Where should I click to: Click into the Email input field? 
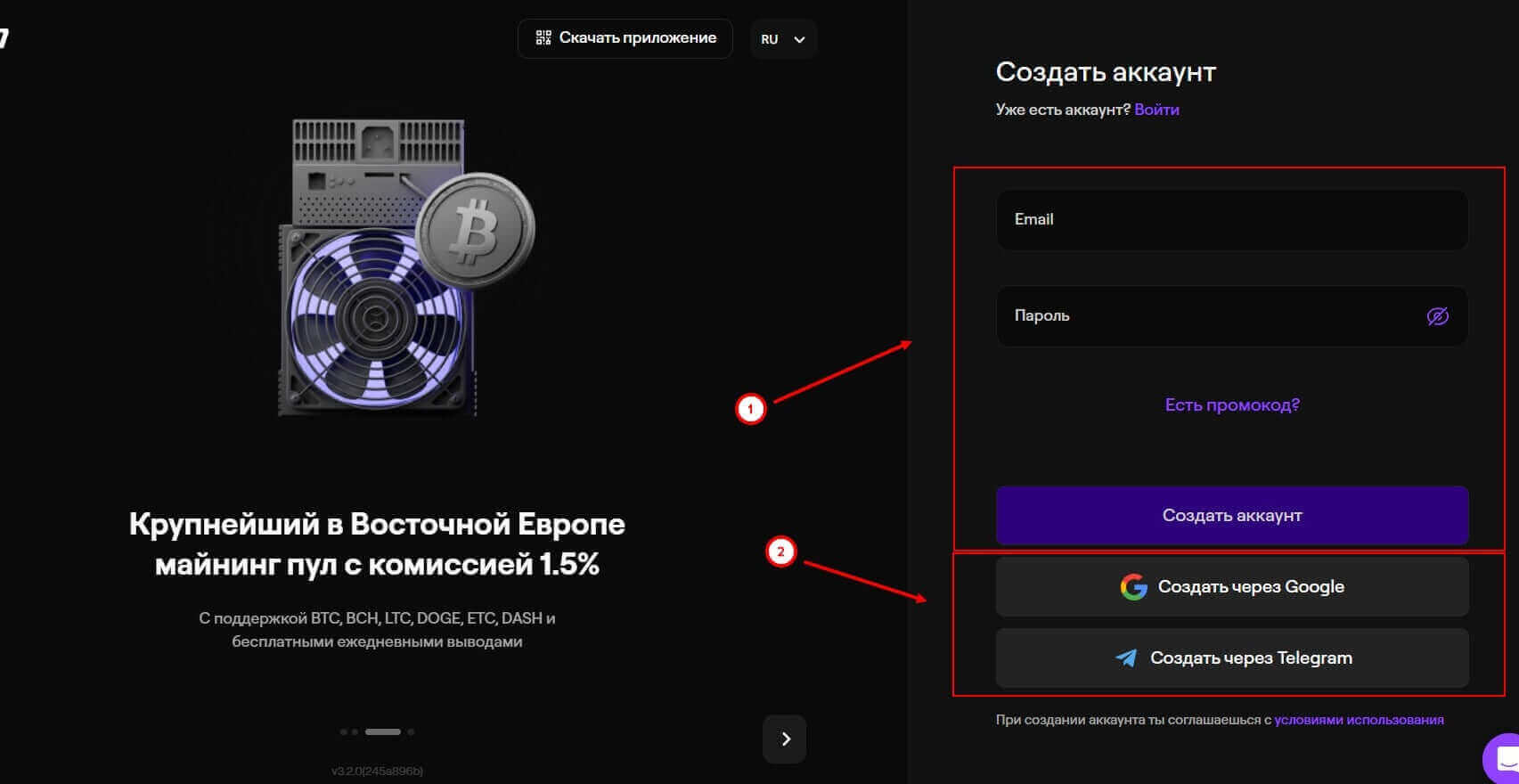(1232, 220)
